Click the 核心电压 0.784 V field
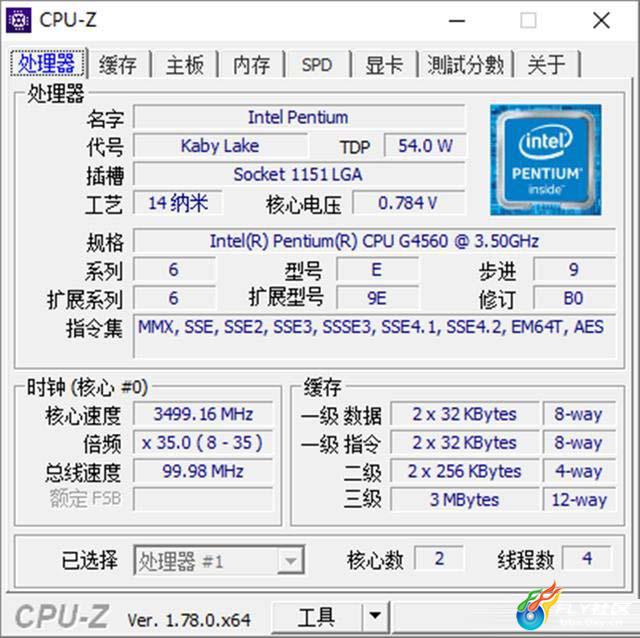Viewport: 640px width, 638px height. [408, 203]
